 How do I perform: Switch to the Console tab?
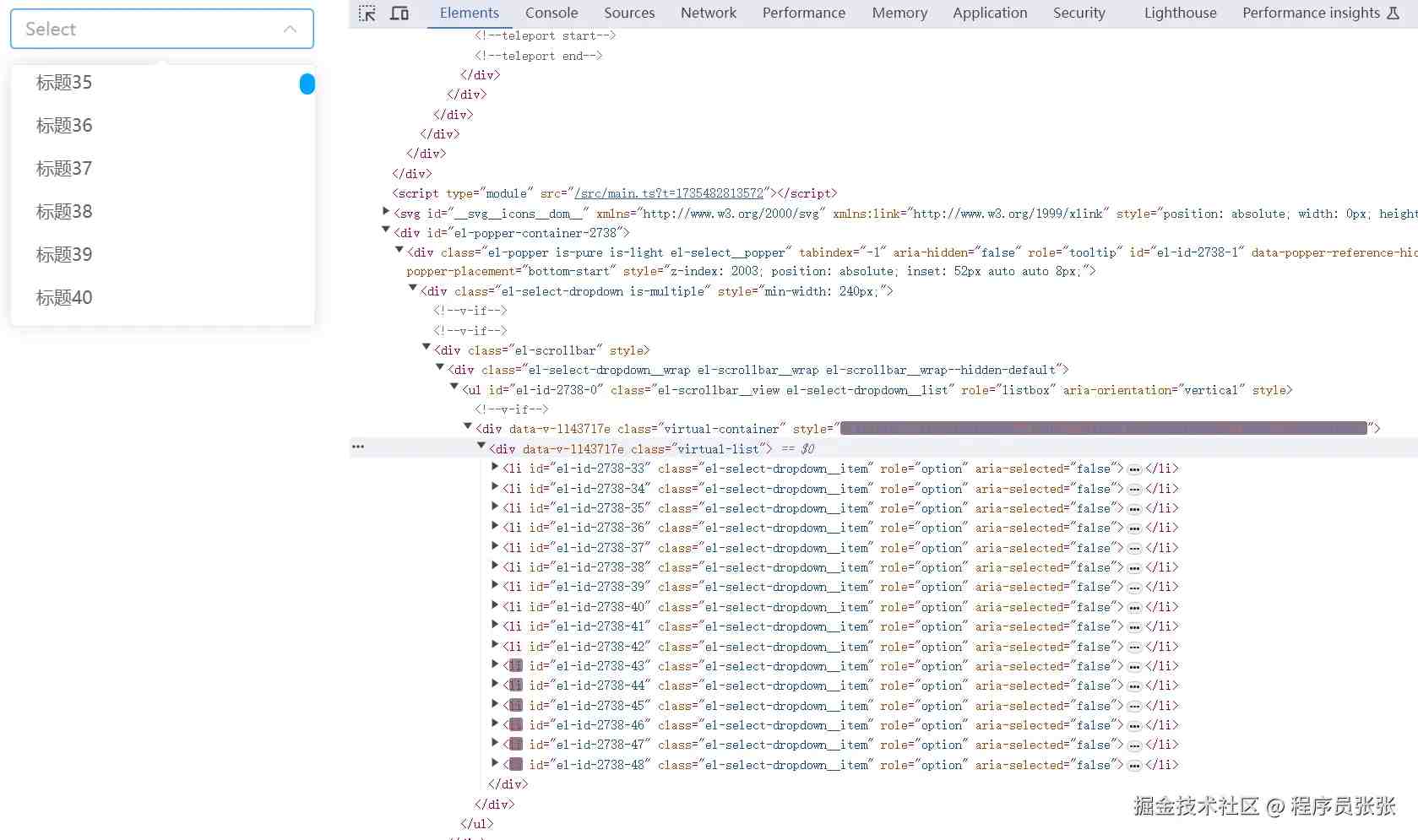point(551,13)
